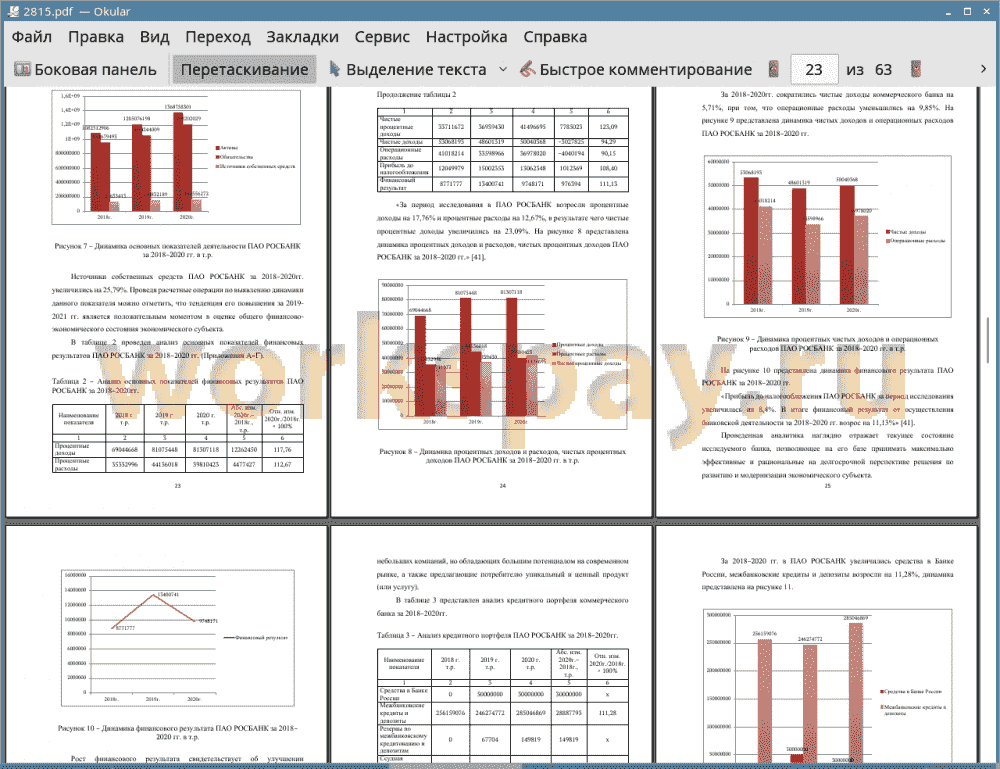The image size is (1000, 769).
Task: Click the Okular app icon in title bar
Action: (x=13, y=11)
